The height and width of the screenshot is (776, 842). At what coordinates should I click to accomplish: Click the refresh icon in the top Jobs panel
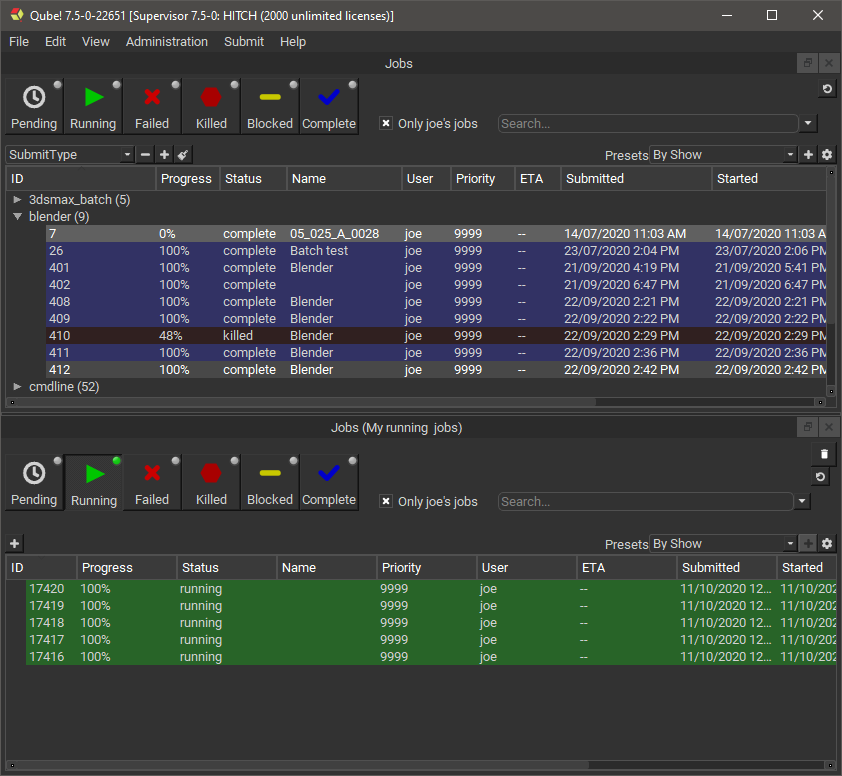(x=827, y=89)
